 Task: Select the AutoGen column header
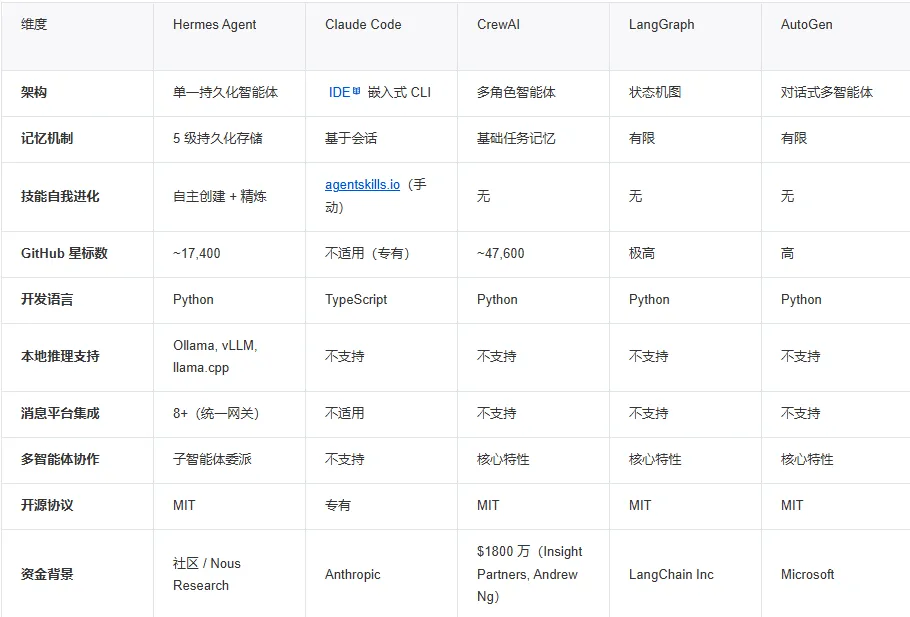coord(806,24)
